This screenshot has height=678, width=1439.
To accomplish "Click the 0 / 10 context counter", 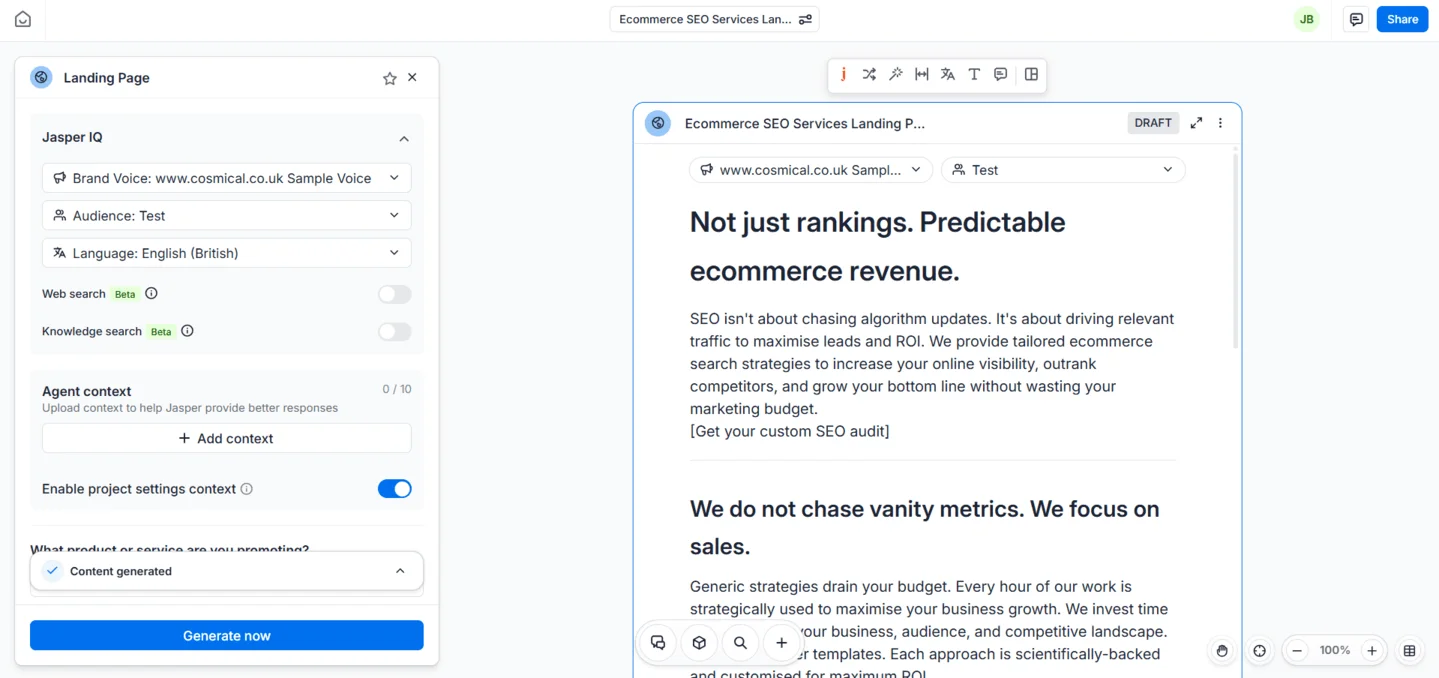I will [x=396, y=389].
